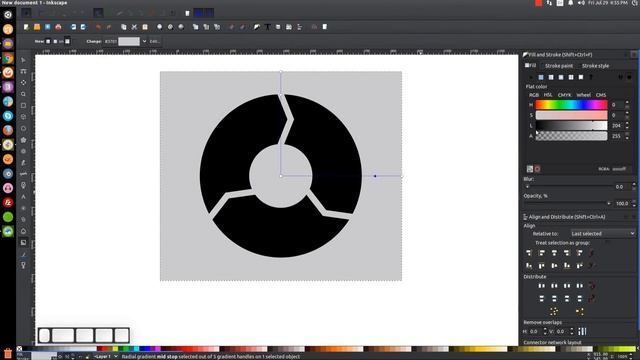Image resolution: width=640 pixels, height=360 pixels.
Task: Click the Lightness L slider
Action: [x=571, y=126]
